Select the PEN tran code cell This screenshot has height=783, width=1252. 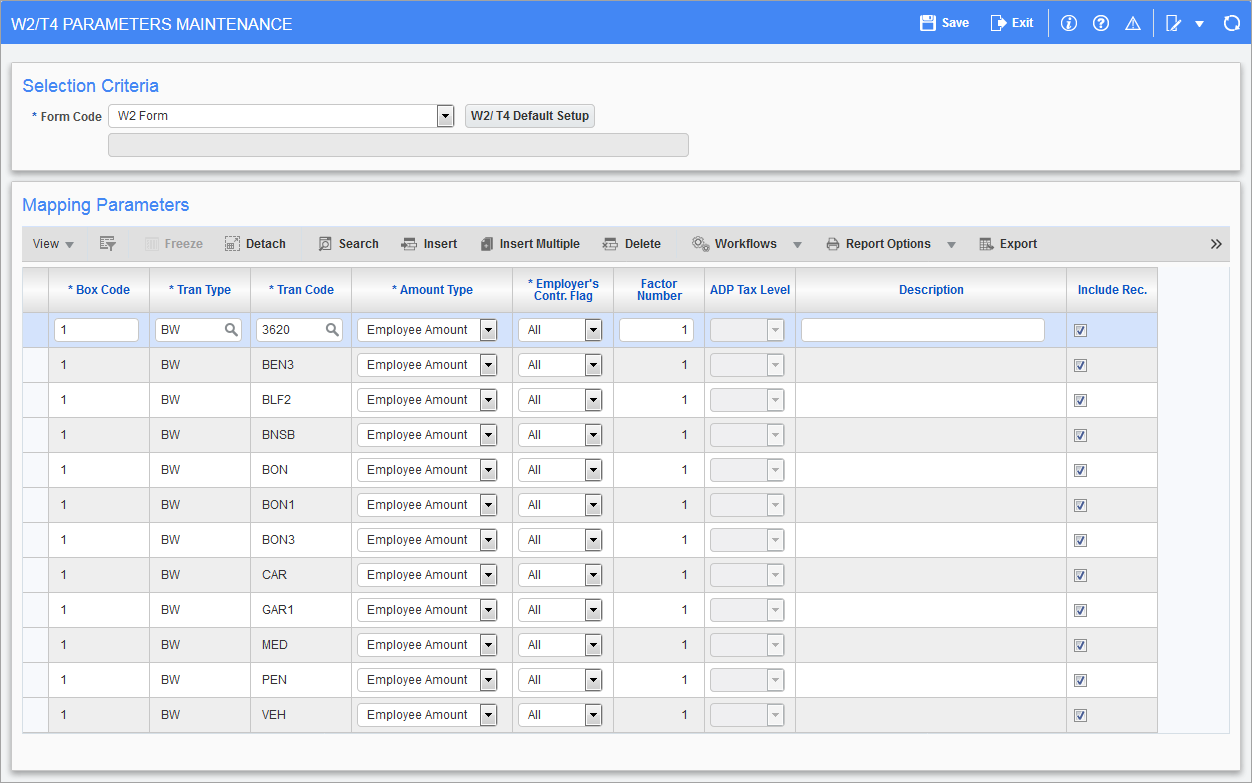301,680
